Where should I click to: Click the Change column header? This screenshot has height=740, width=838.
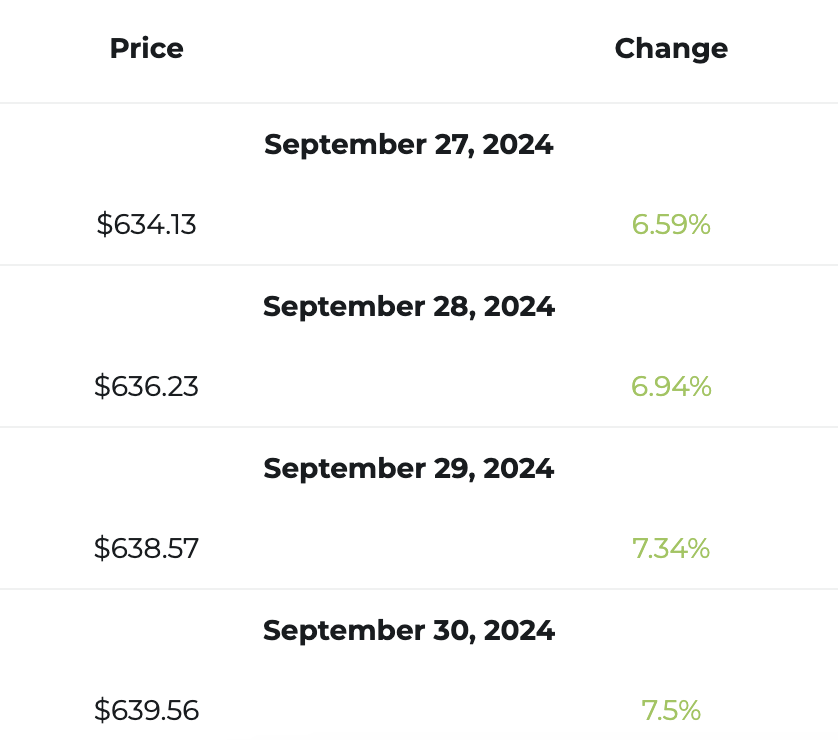click(x=671, y=49)
